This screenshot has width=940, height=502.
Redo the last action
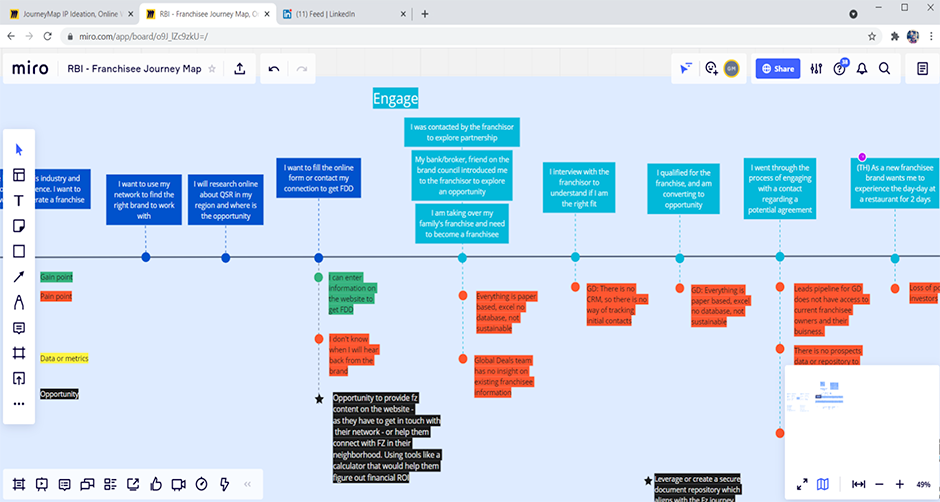click(302, 69)
